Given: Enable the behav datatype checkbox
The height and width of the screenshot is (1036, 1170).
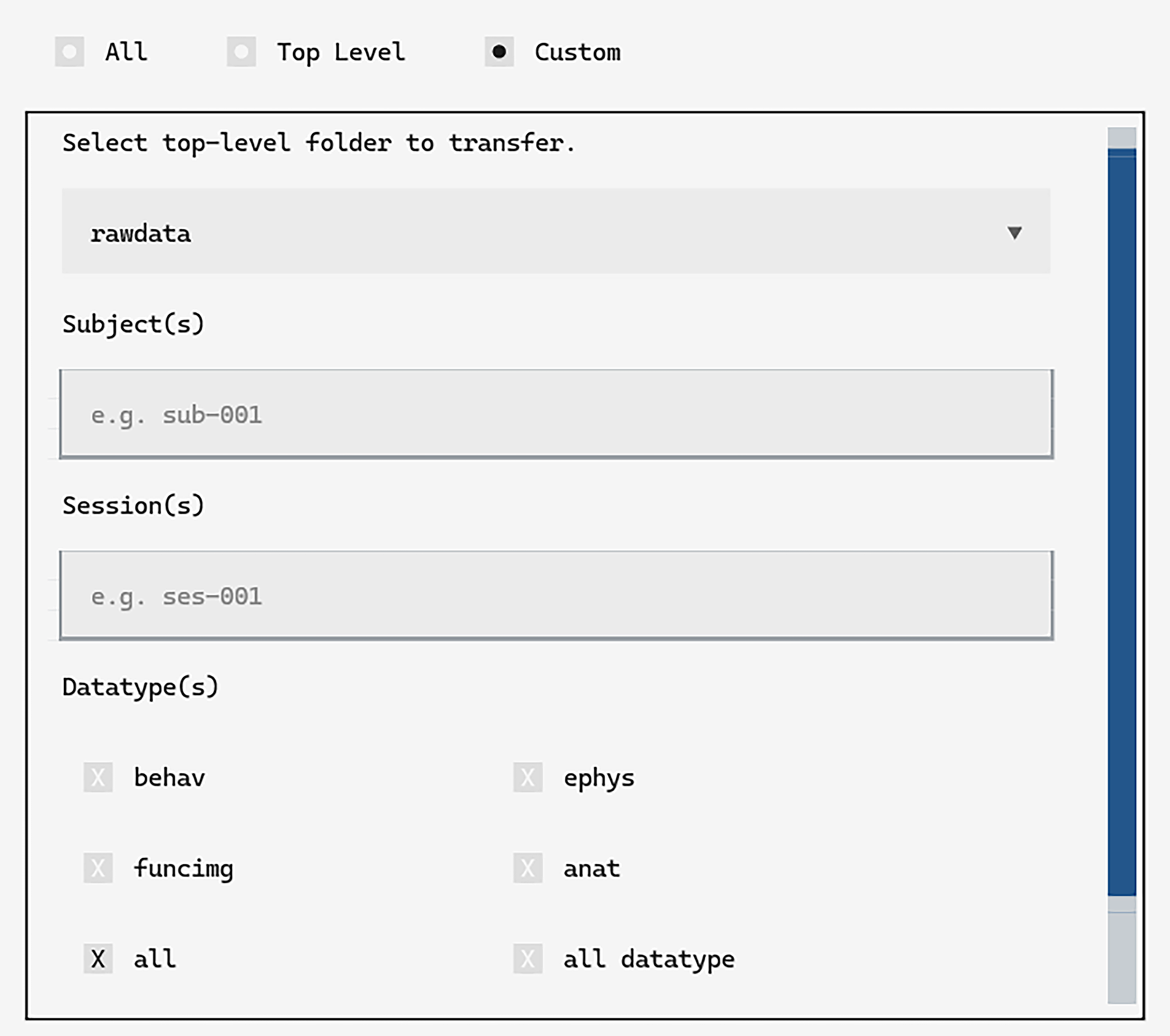Looking at the screenshot, I should [x=98, y=777].
